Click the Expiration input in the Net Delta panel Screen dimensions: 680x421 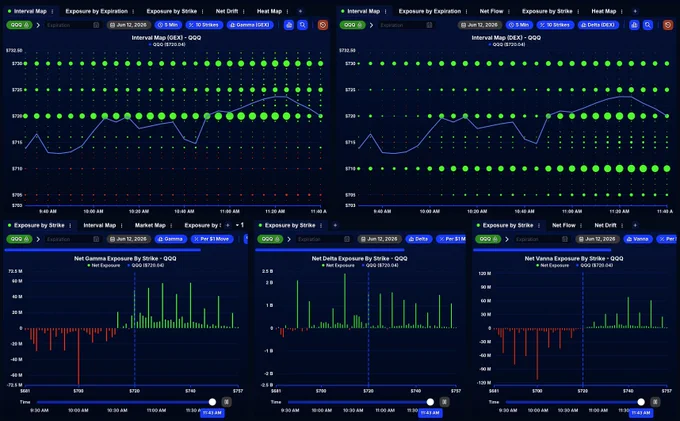pos(324,239)
